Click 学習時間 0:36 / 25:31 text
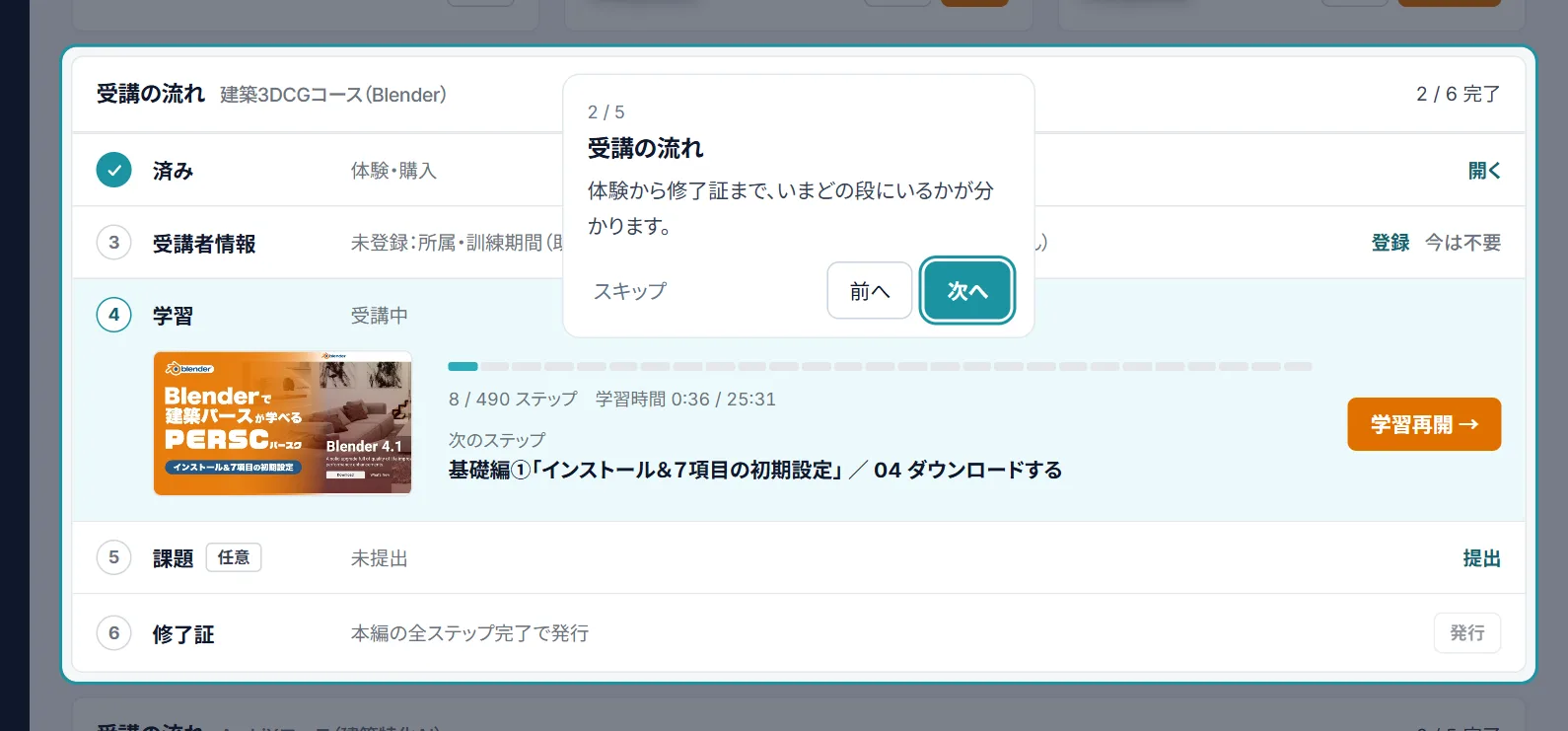Viewport: 1568px width, 731px height. point(685,400)
